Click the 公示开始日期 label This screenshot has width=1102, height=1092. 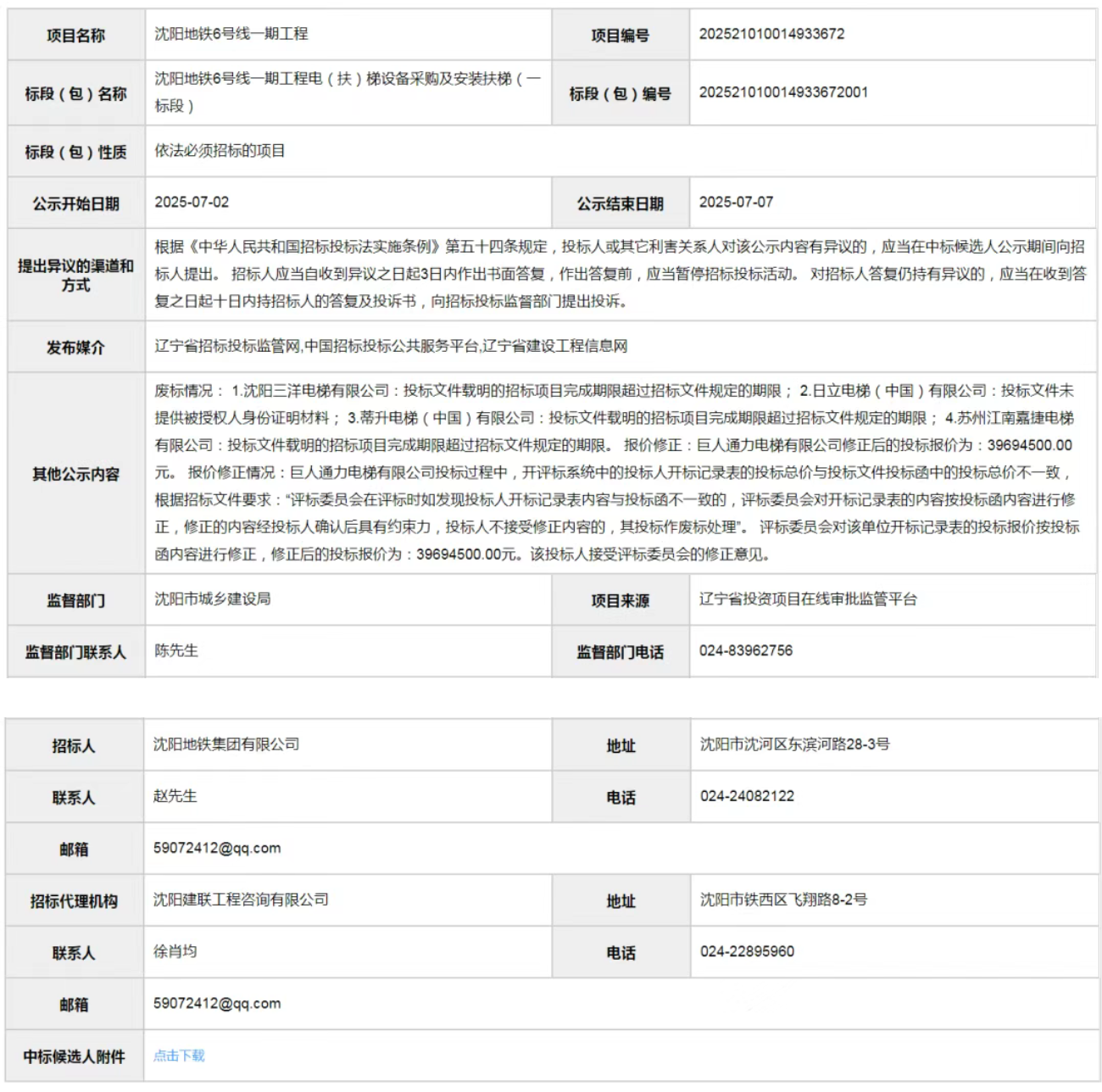pos(76,203)
